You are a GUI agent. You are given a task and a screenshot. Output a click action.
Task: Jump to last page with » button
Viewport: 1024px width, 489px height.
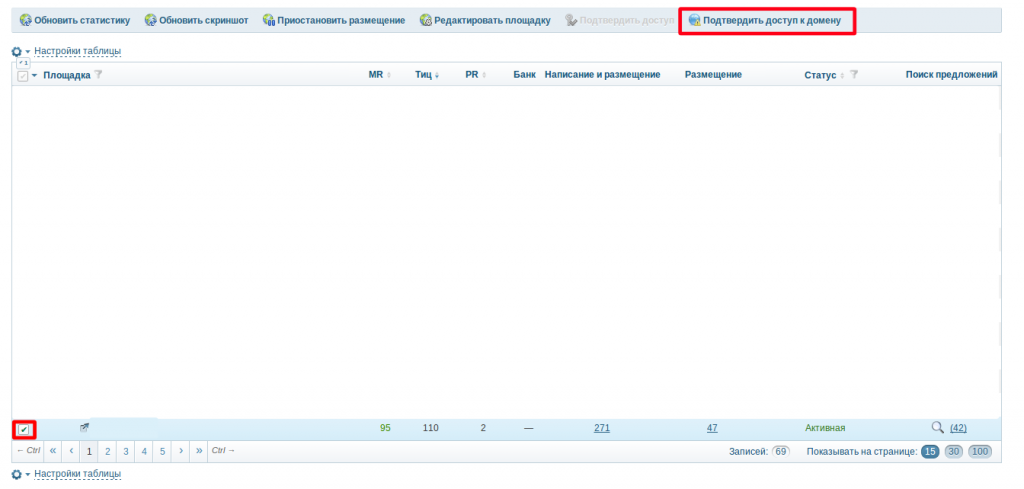pos(199,451)
